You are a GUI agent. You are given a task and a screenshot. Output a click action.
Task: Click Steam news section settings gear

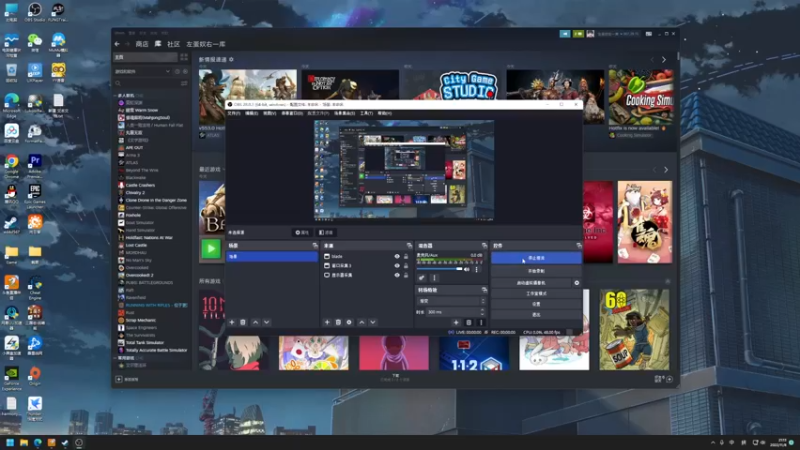[231, 60]
